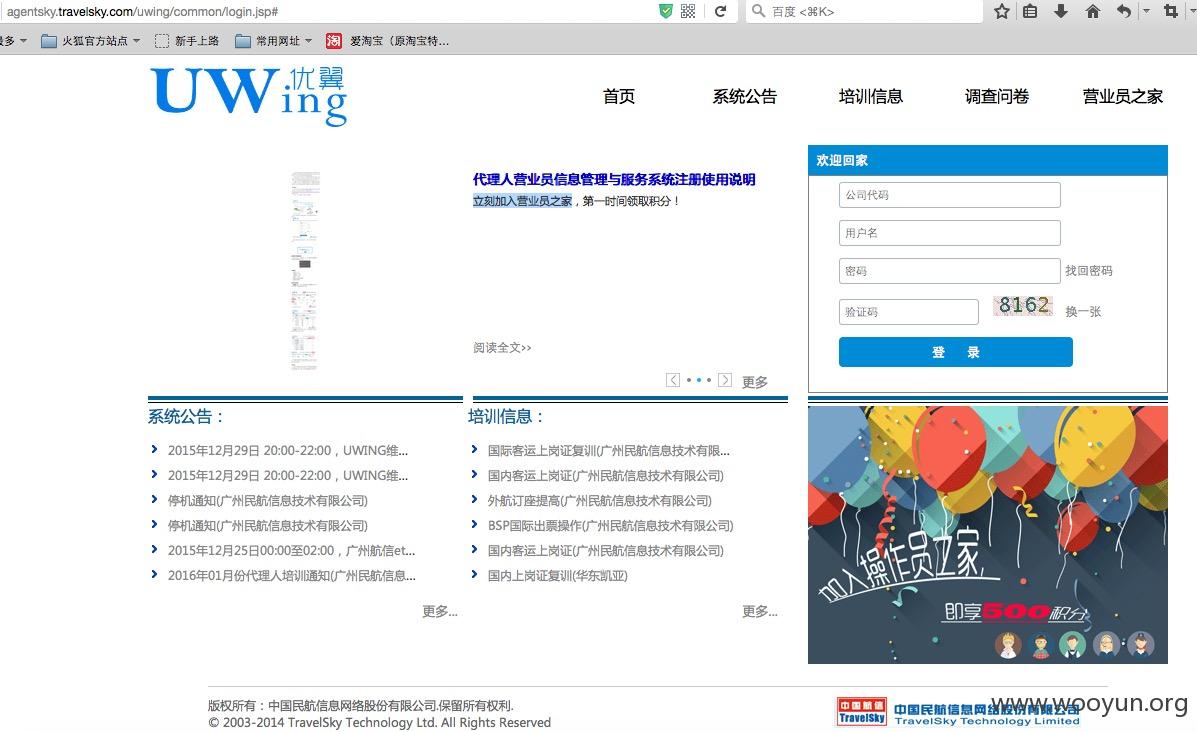Viewport: 1197px width, 732px height.
Task: Click the 找回密码 link
Action: 1089,271
